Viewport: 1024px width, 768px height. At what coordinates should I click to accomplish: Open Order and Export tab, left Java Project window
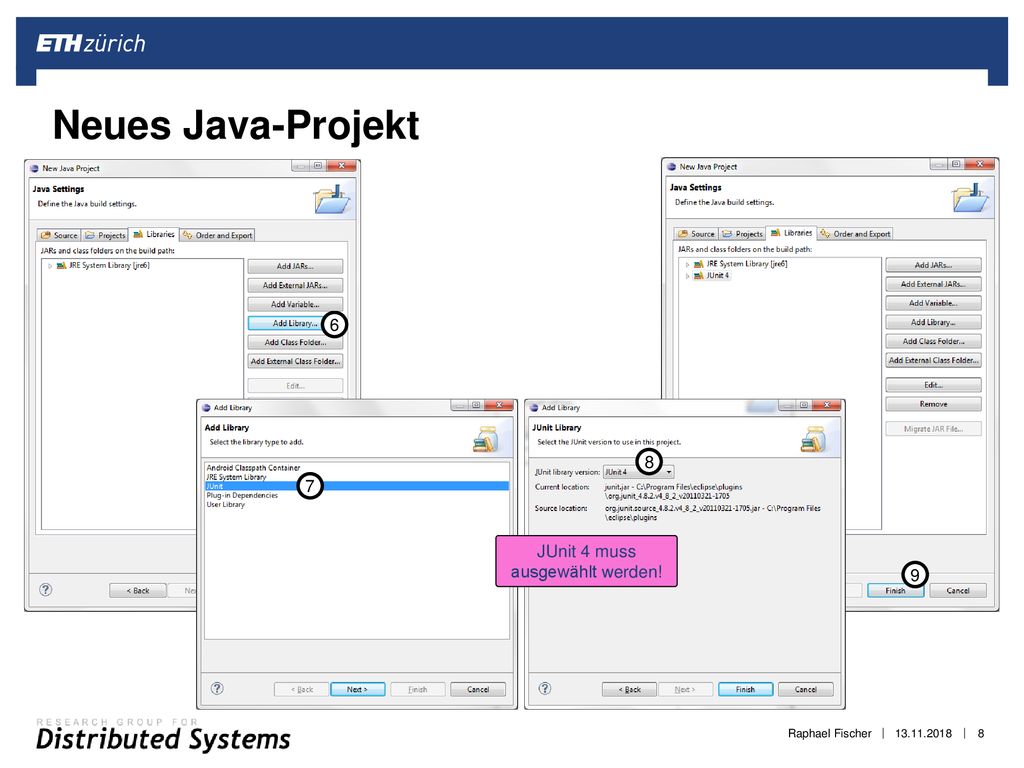coord(218,235)
